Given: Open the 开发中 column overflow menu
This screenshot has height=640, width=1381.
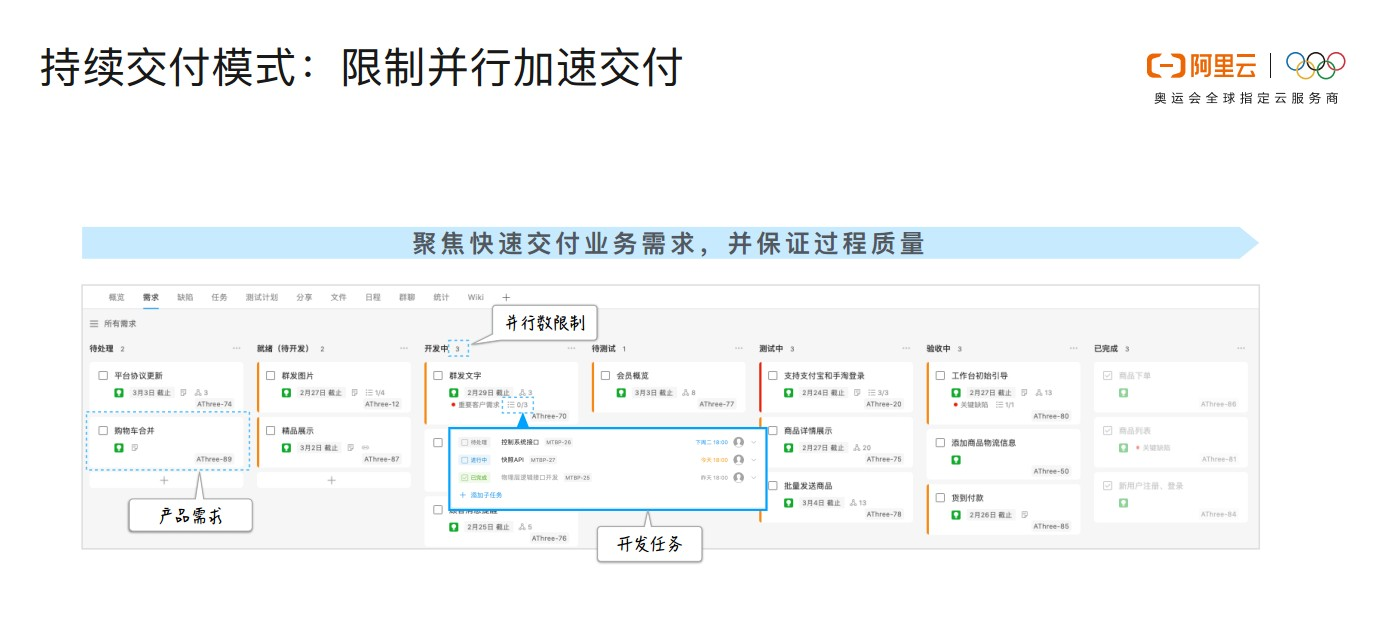Looking at the screenshot, I should point(571,346).
